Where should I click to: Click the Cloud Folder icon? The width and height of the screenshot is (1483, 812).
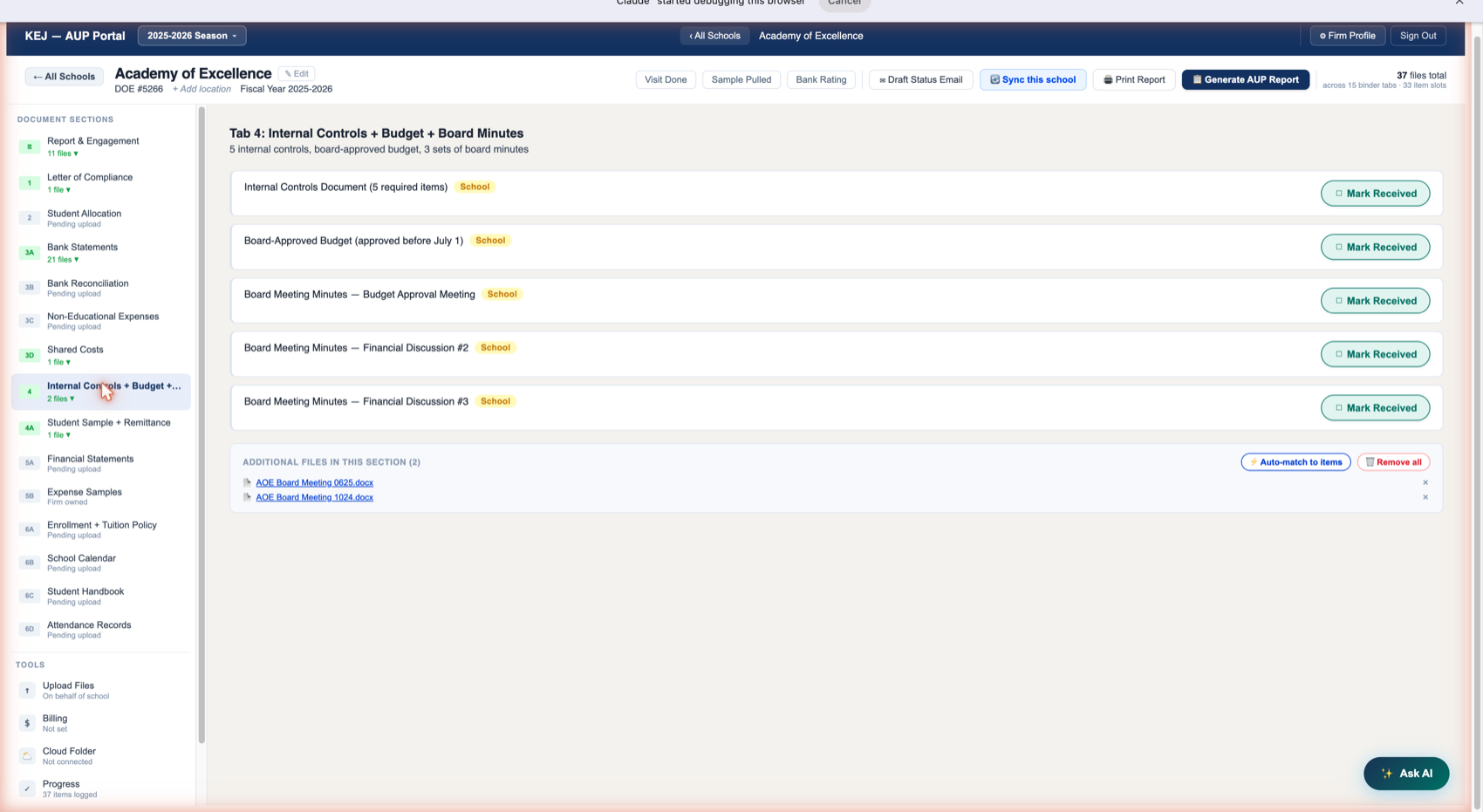(x=27, y=755)
